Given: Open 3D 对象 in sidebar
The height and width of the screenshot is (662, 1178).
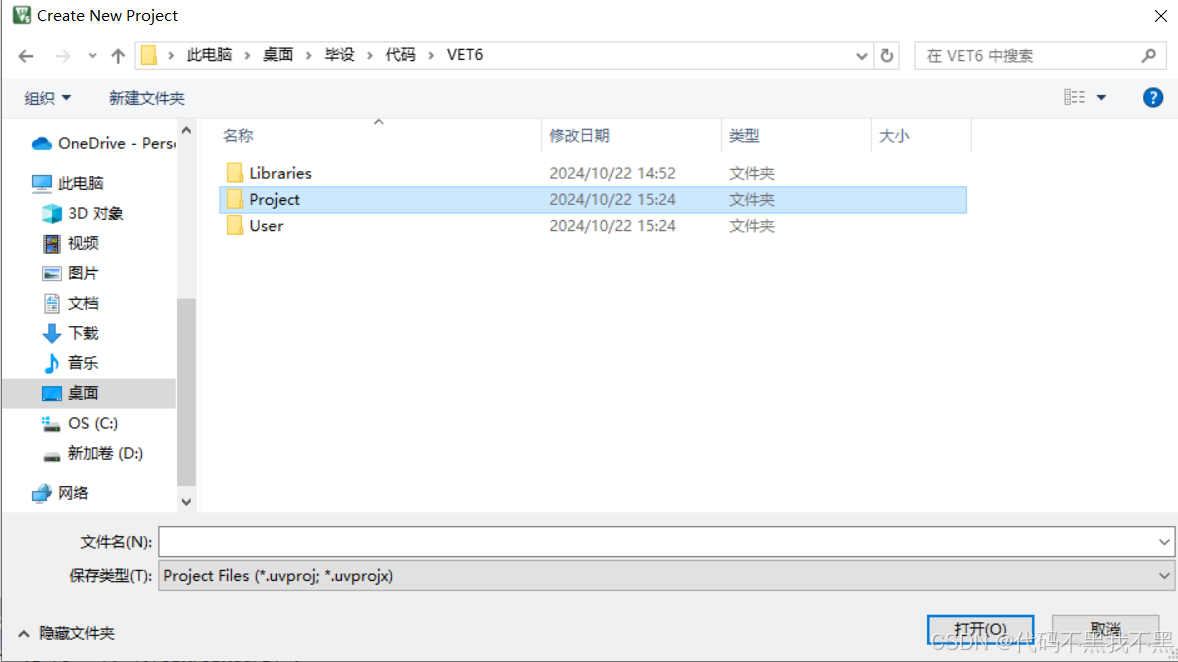Looking at the screenshot, I should [83, 213].
